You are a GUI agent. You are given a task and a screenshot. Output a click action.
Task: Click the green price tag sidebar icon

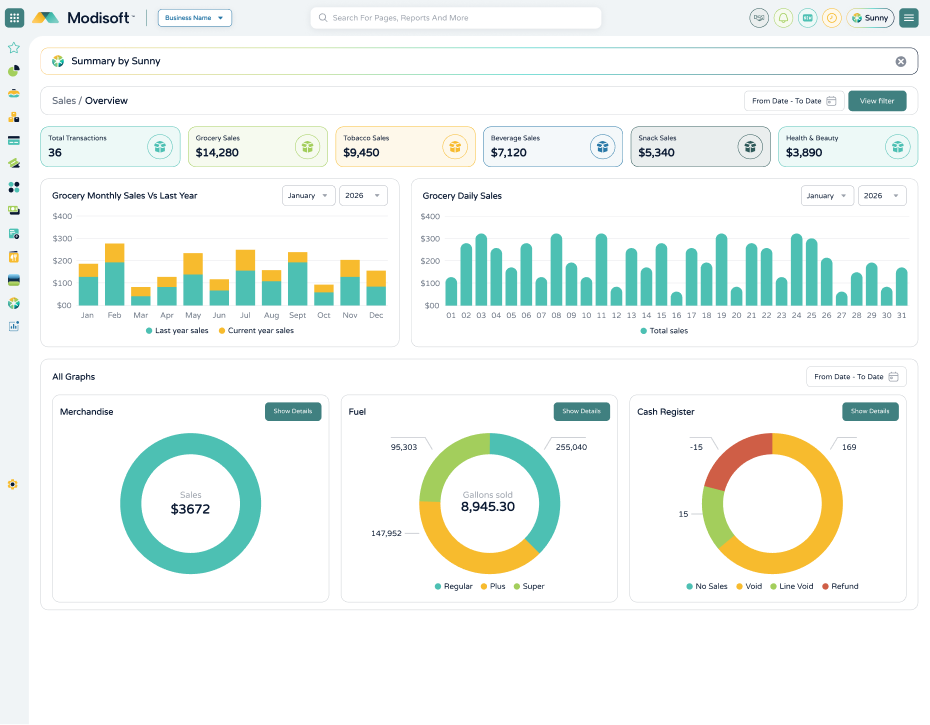point(14,163)
